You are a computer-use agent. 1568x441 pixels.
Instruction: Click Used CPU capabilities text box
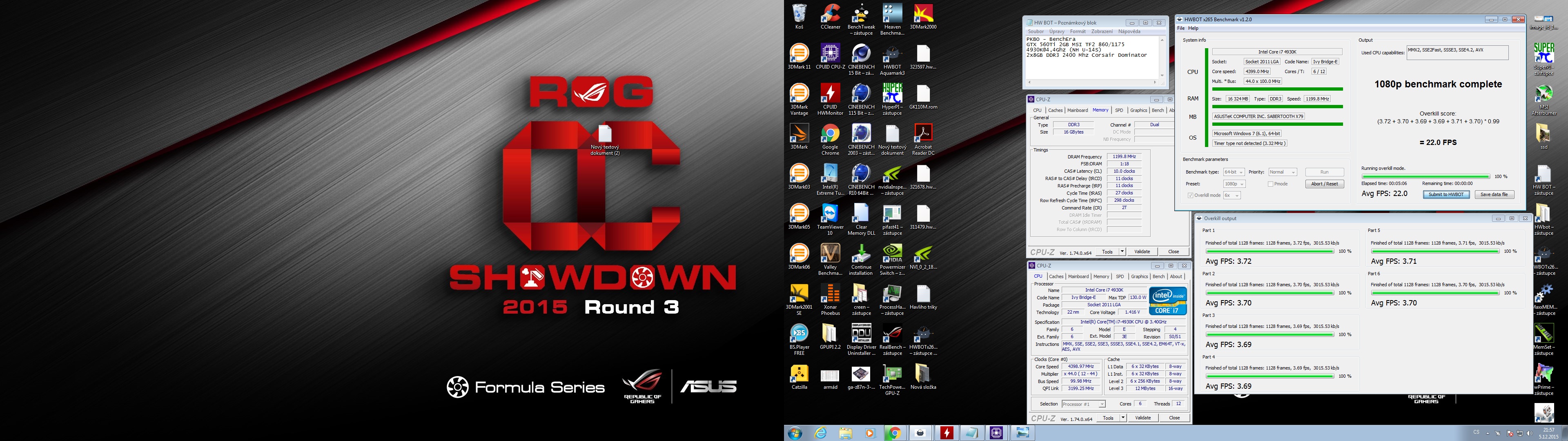pos(1457,52)
